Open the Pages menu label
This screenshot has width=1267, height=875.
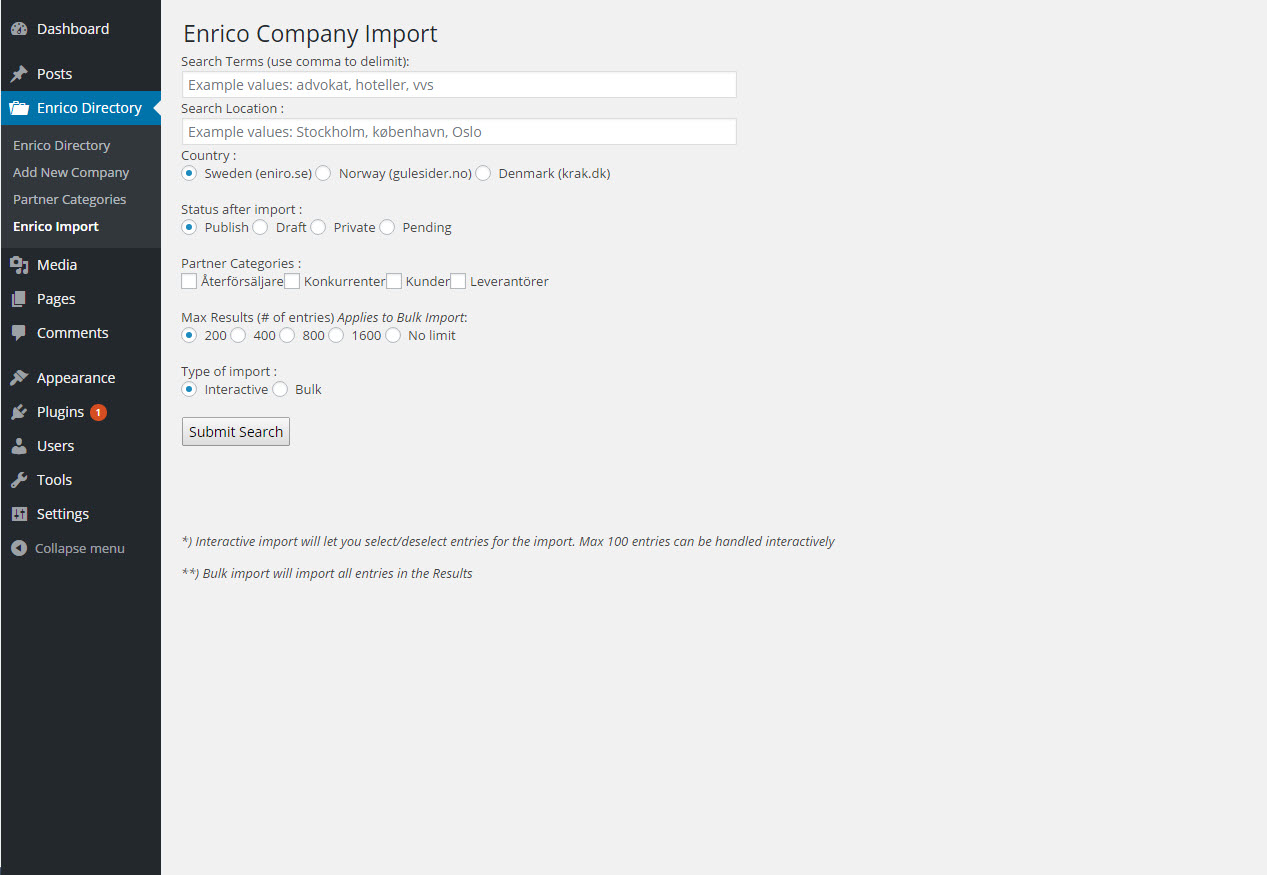56,299
